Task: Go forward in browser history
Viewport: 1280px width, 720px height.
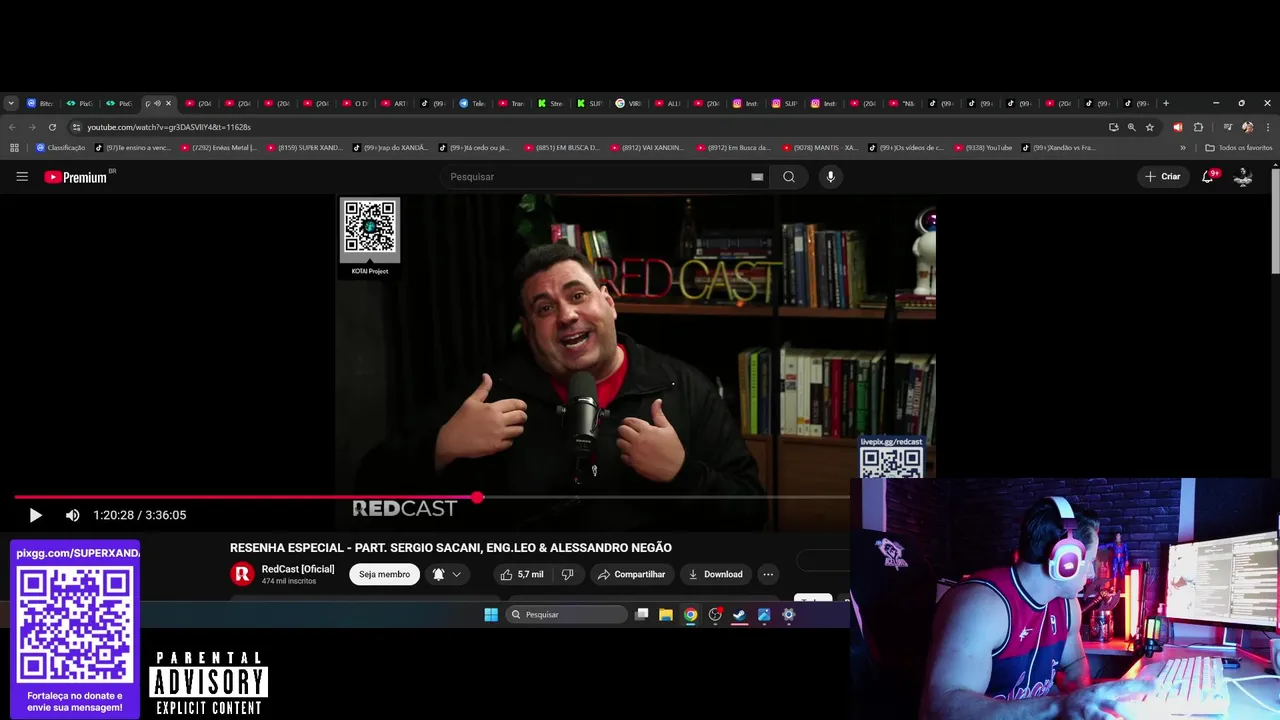Action: (32, 127)
